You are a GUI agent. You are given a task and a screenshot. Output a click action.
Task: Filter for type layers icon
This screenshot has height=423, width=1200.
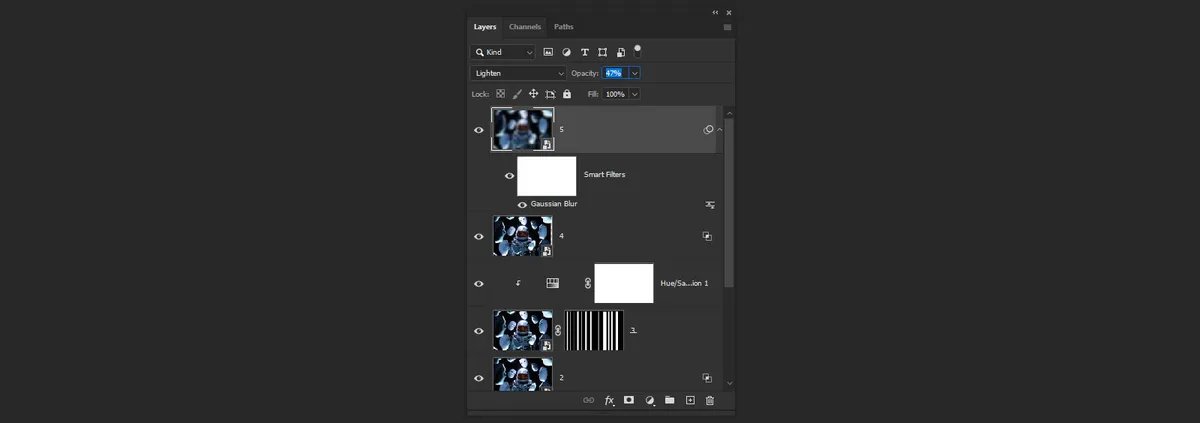click(584, 52)
